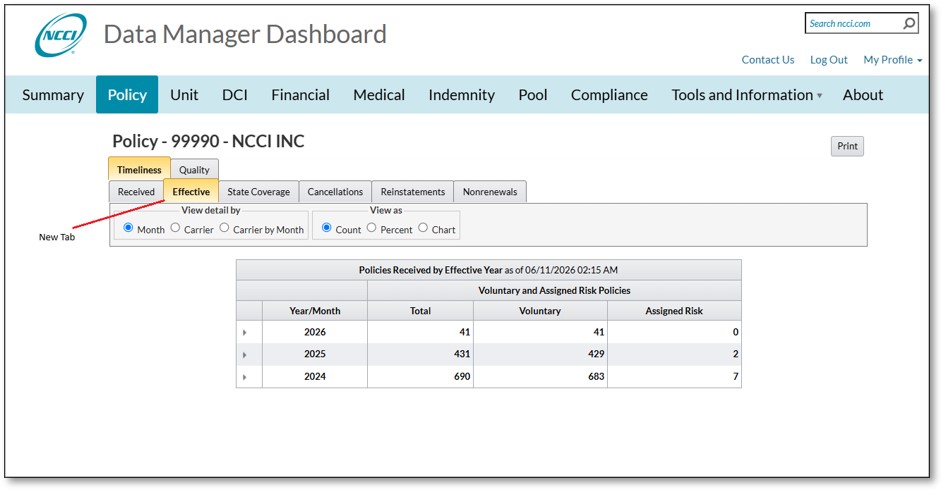Click the Total column header
942x490 pixels.
point(420,310)
